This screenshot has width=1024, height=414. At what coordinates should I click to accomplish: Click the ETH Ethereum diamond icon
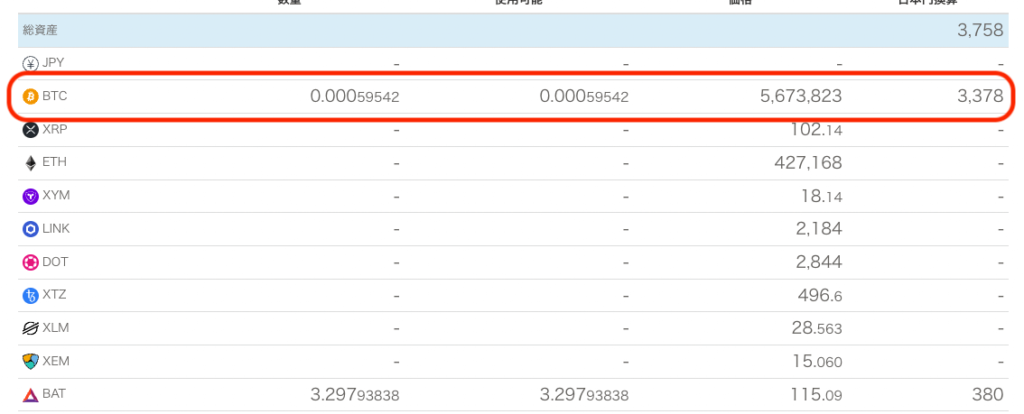click(31, 163)
